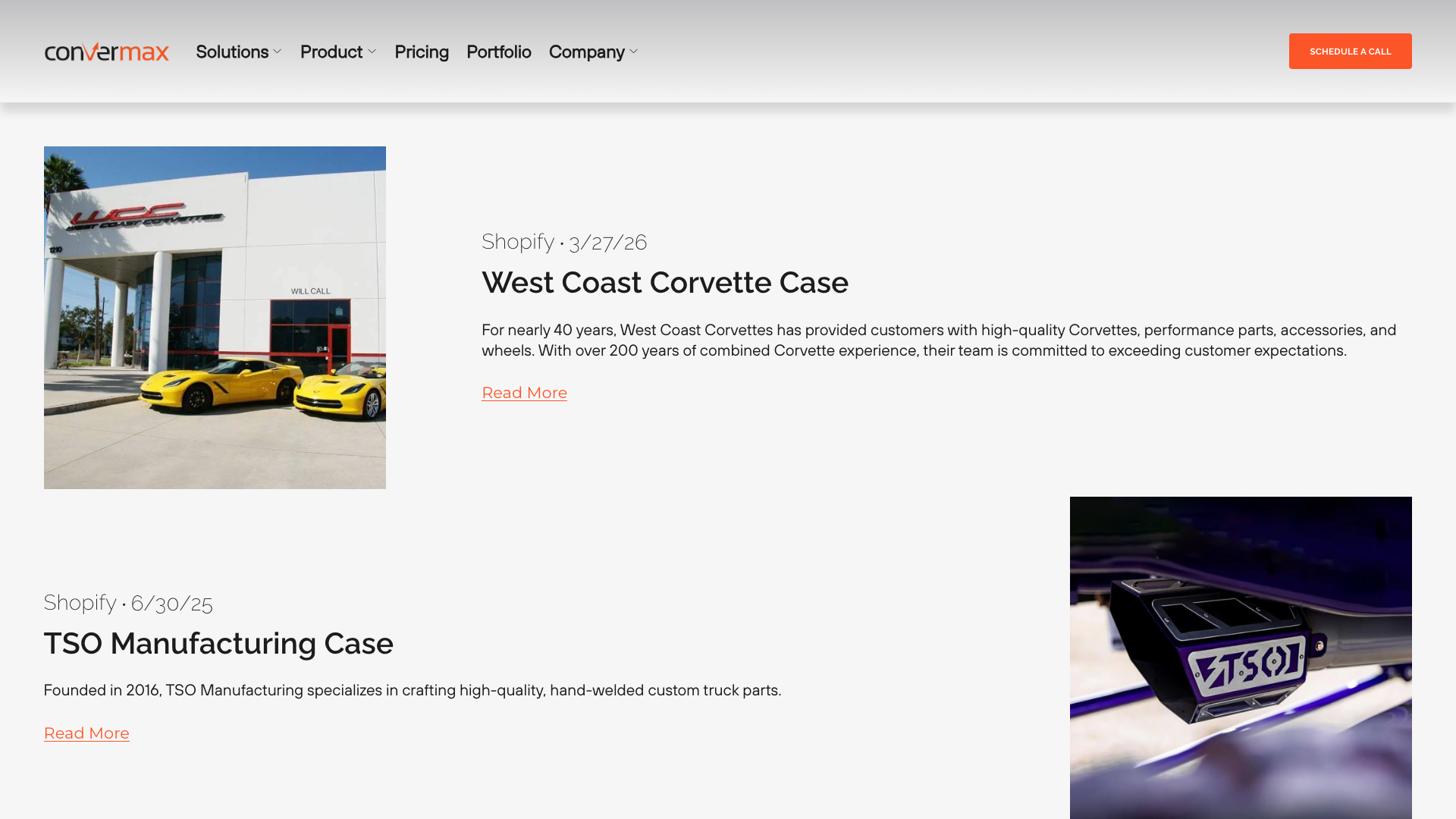Screen dimensions: 1456x819
Task: Read more about TSO Manufacturing Case
Action: 86,733
